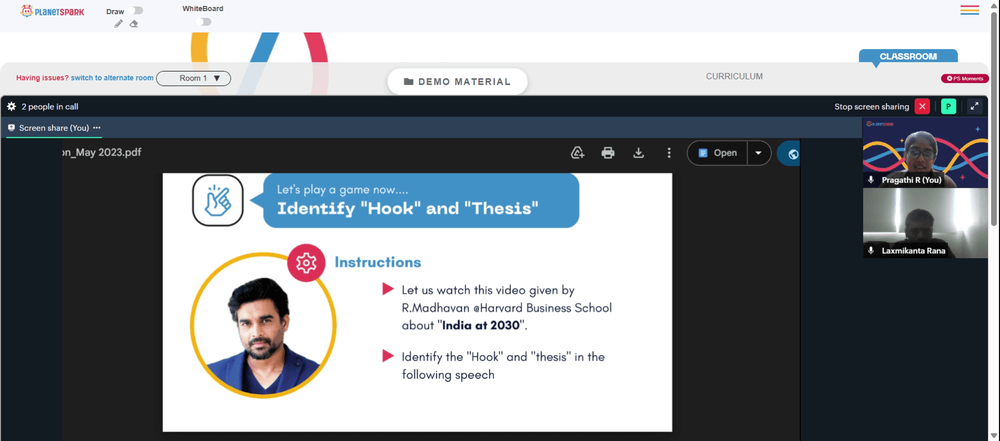Open Screen share tab options ellipsis
This screenshot has width=1000, height=441.
point(97,128)
